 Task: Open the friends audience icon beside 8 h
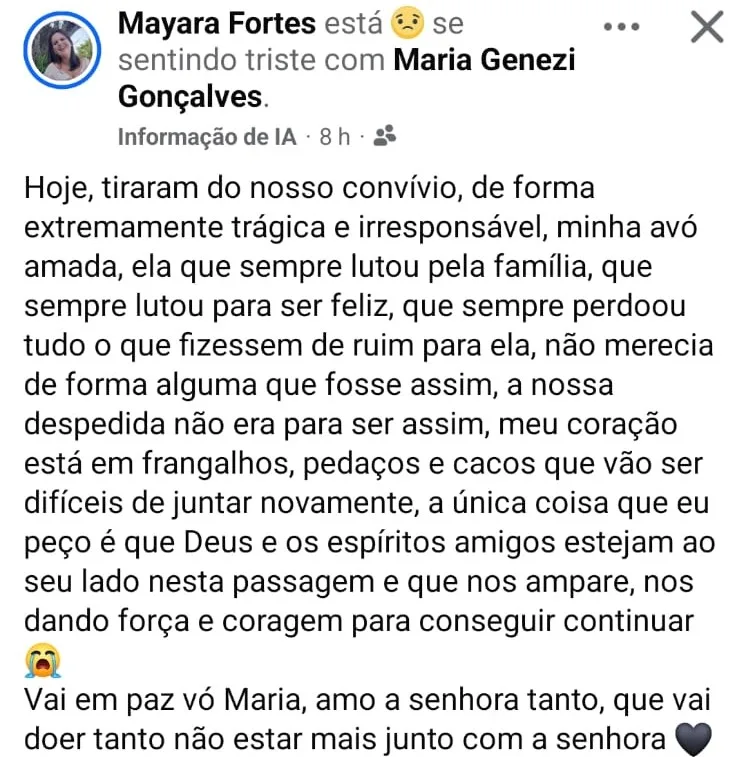[385, 136]
